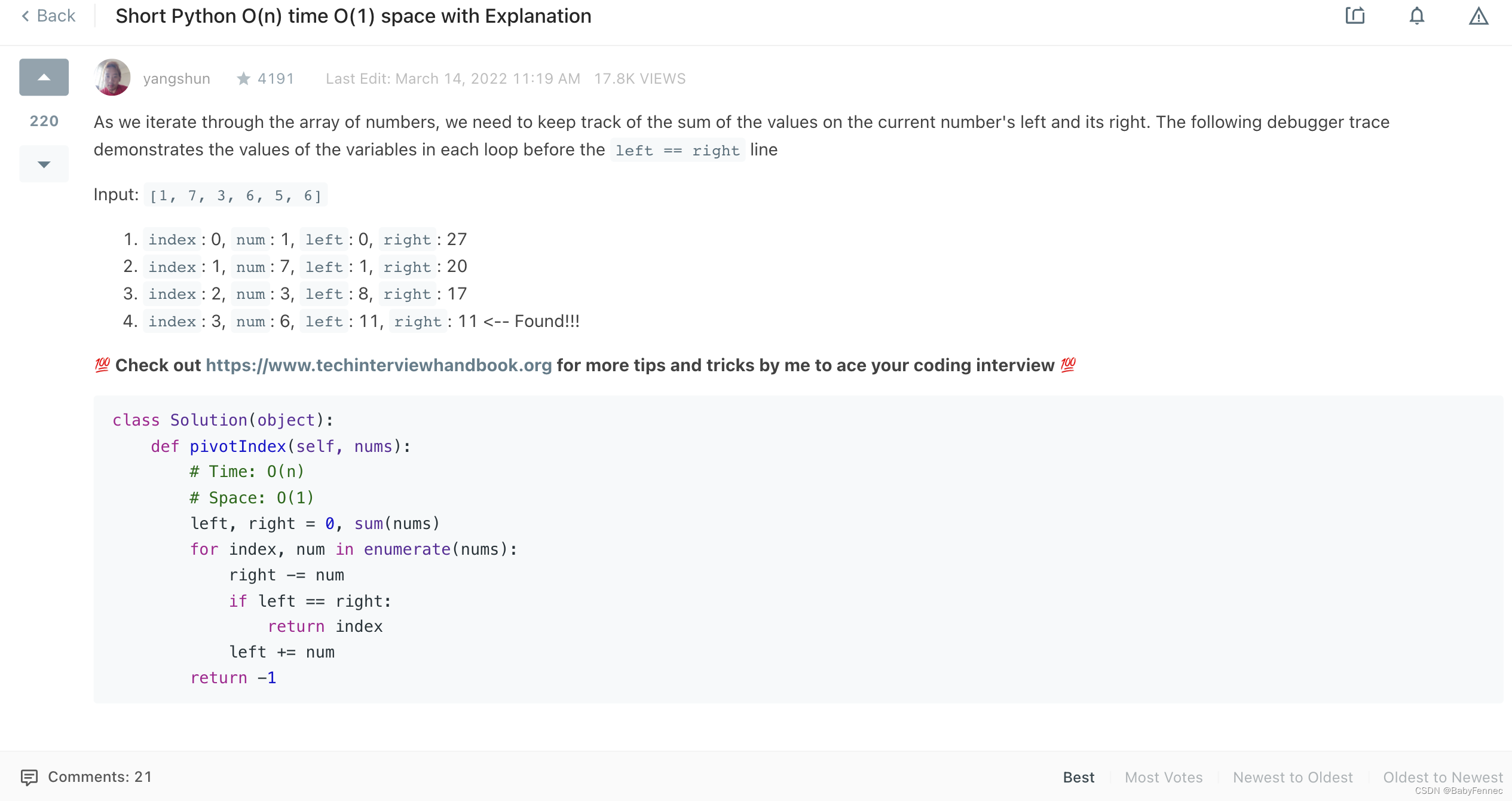Click the notification bell icon
Viewport: 1512px width, 801px height.
pyautogui.click(x=1417, y=16)
